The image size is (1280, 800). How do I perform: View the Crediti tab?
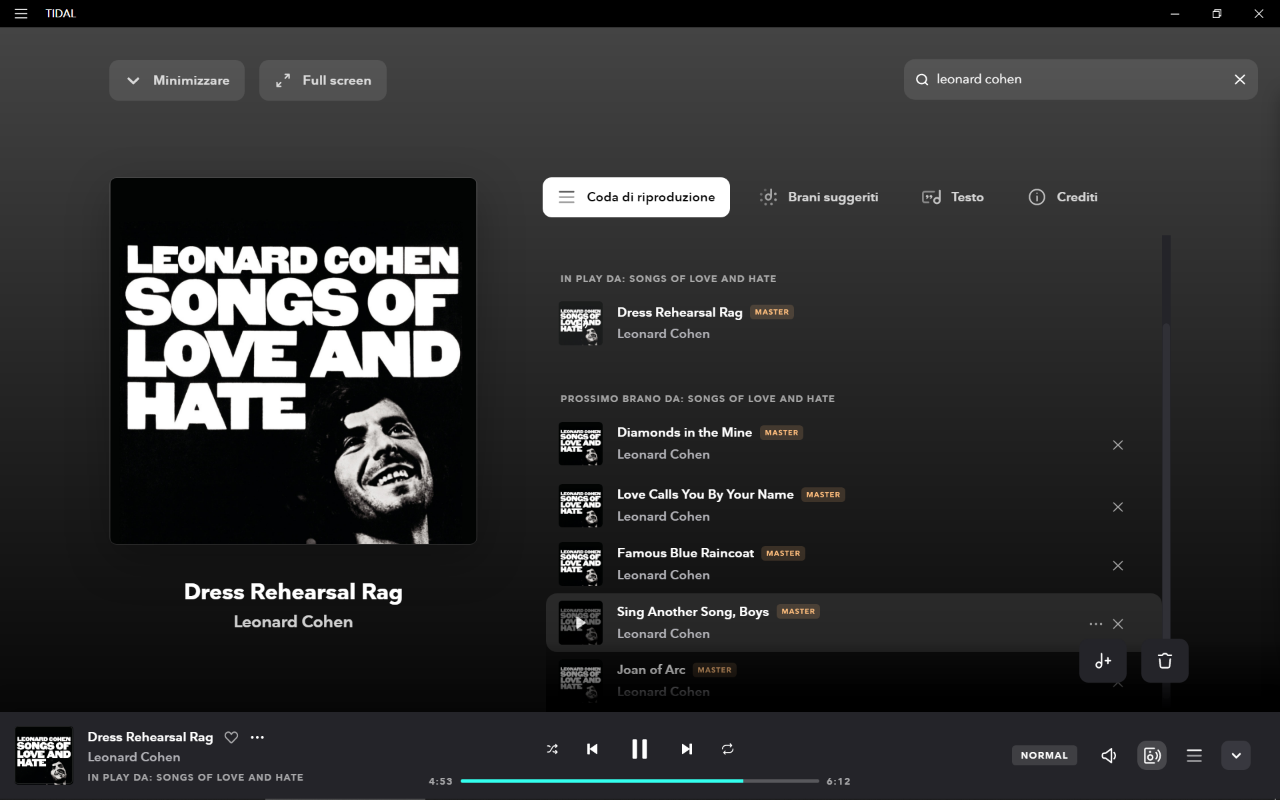point(1063,197)
